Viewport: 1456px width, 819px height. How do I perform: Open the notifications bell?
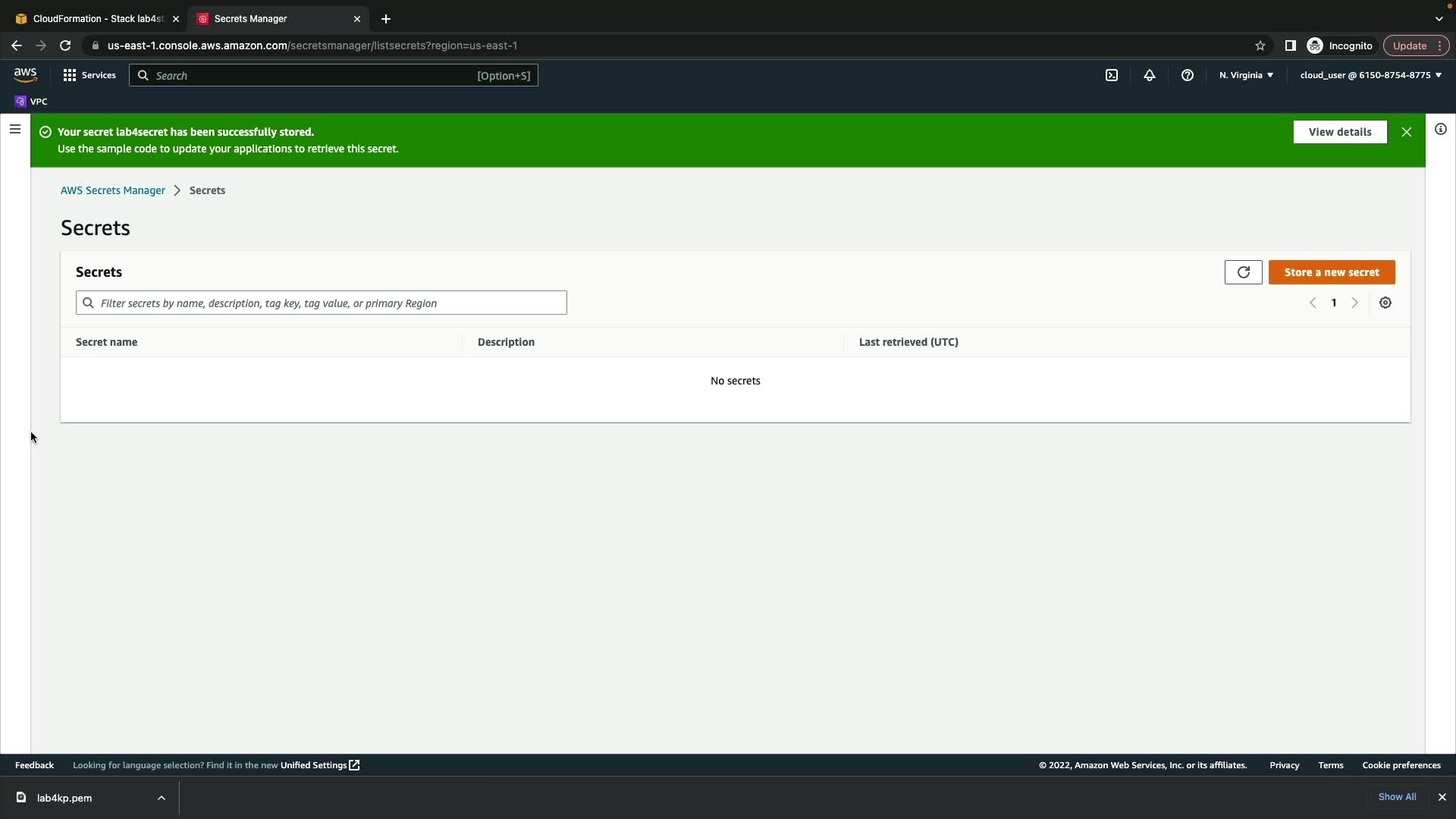click(1150, 75)
